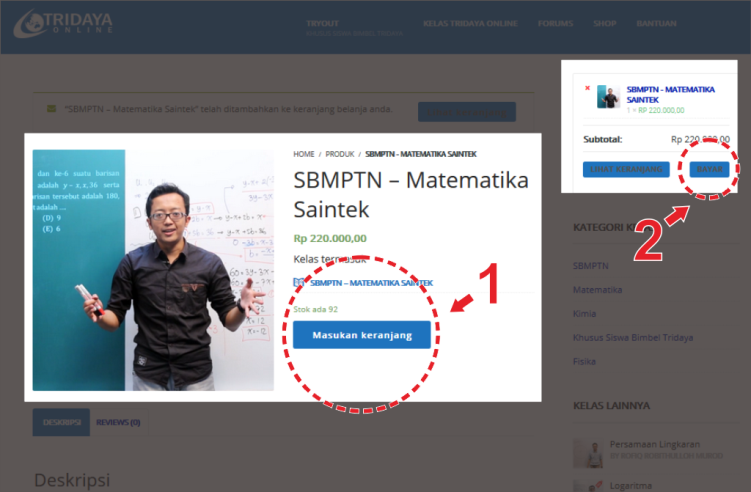Click Home breadcrumb link
The image size is (751, 492).
tap(303, 154)
